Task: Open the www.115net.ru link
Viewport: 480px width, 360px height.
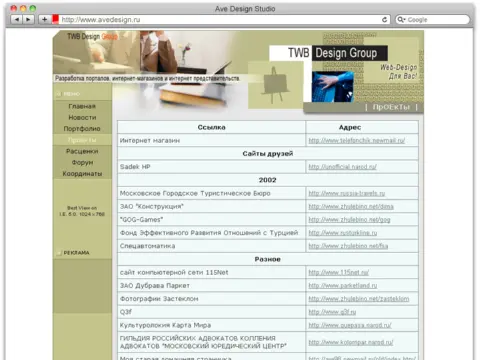Action: [338, 273]
